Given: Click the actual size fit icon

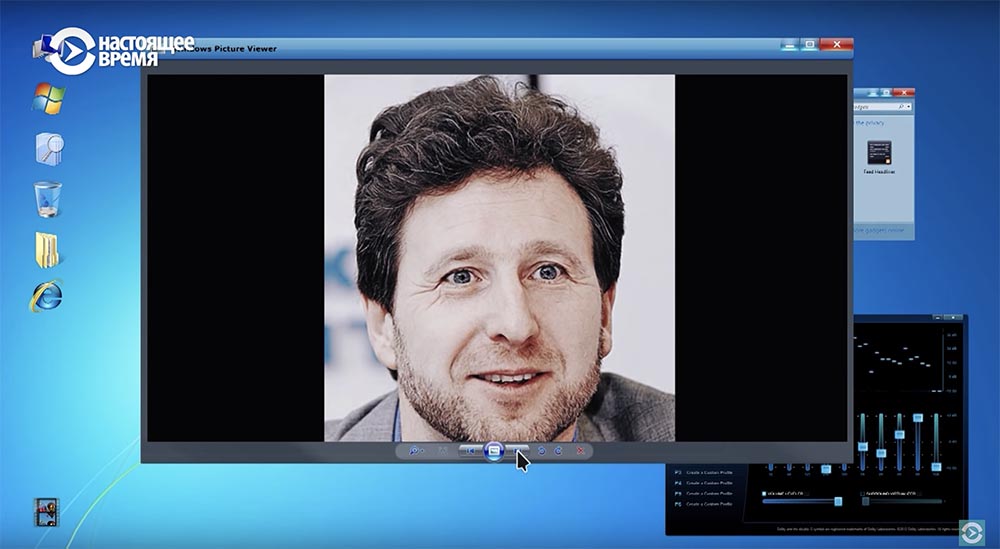Looking at the screenshot, I should (x=443, y=450).
